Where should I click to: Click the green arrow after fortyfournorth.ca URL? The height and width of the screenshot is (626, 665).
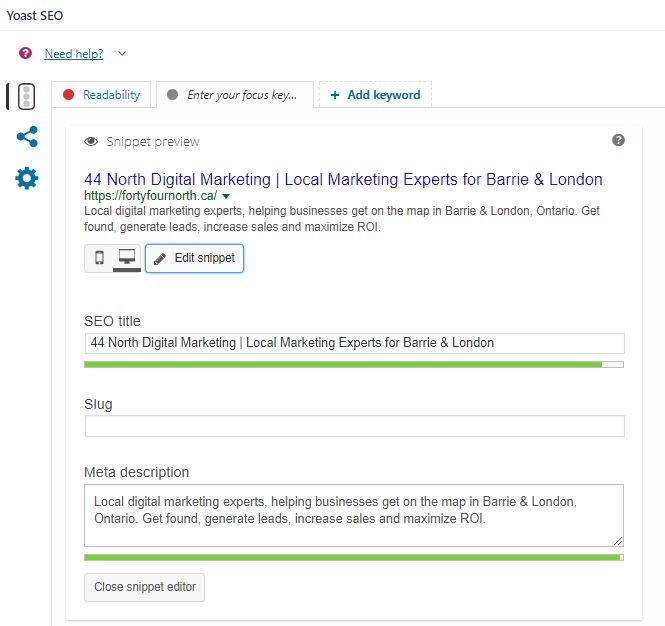pyautogui.click(x=226, y=196)
